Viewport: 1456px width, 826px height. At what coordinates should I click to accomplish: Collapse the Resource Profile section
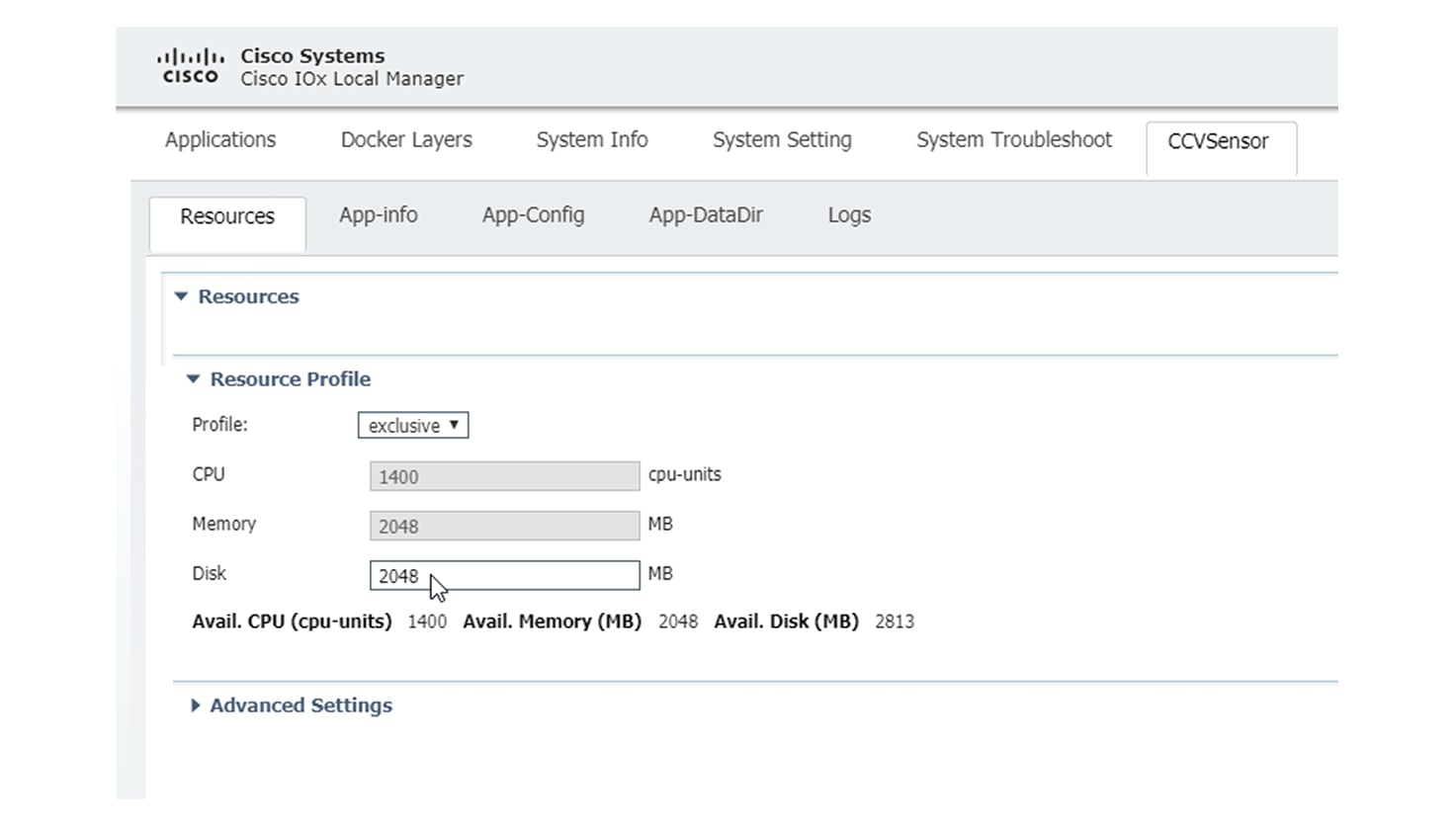click(x=193, y=379)
